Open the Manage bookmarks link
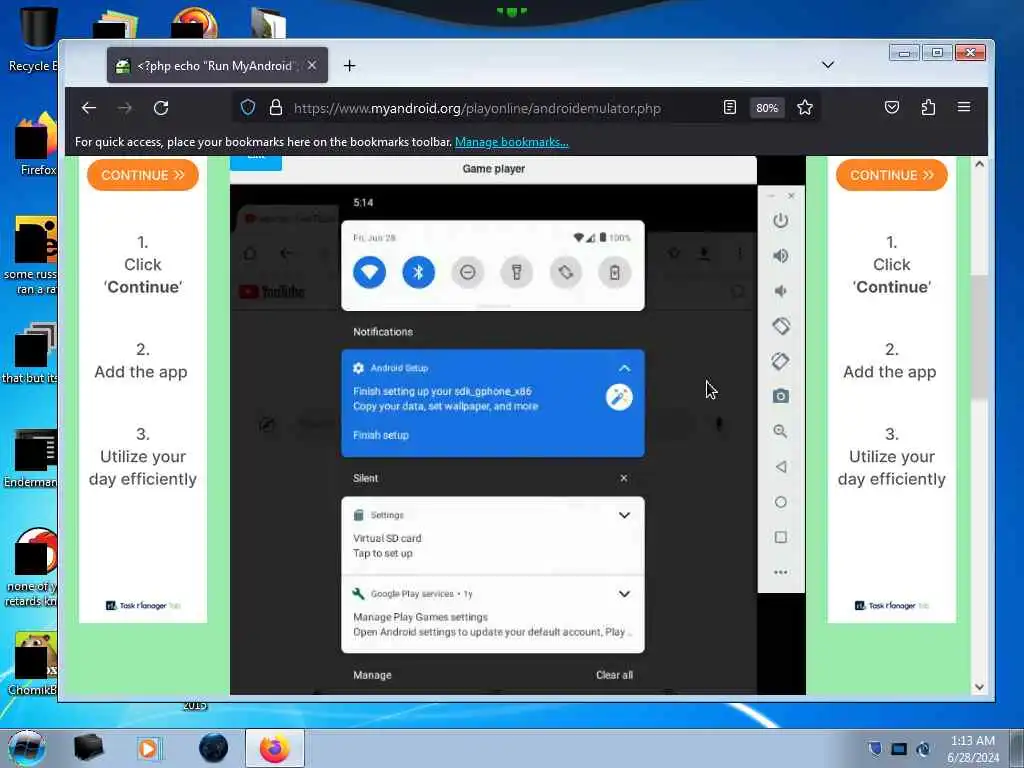The image size is (1024, 768). (x=511, y=142)
